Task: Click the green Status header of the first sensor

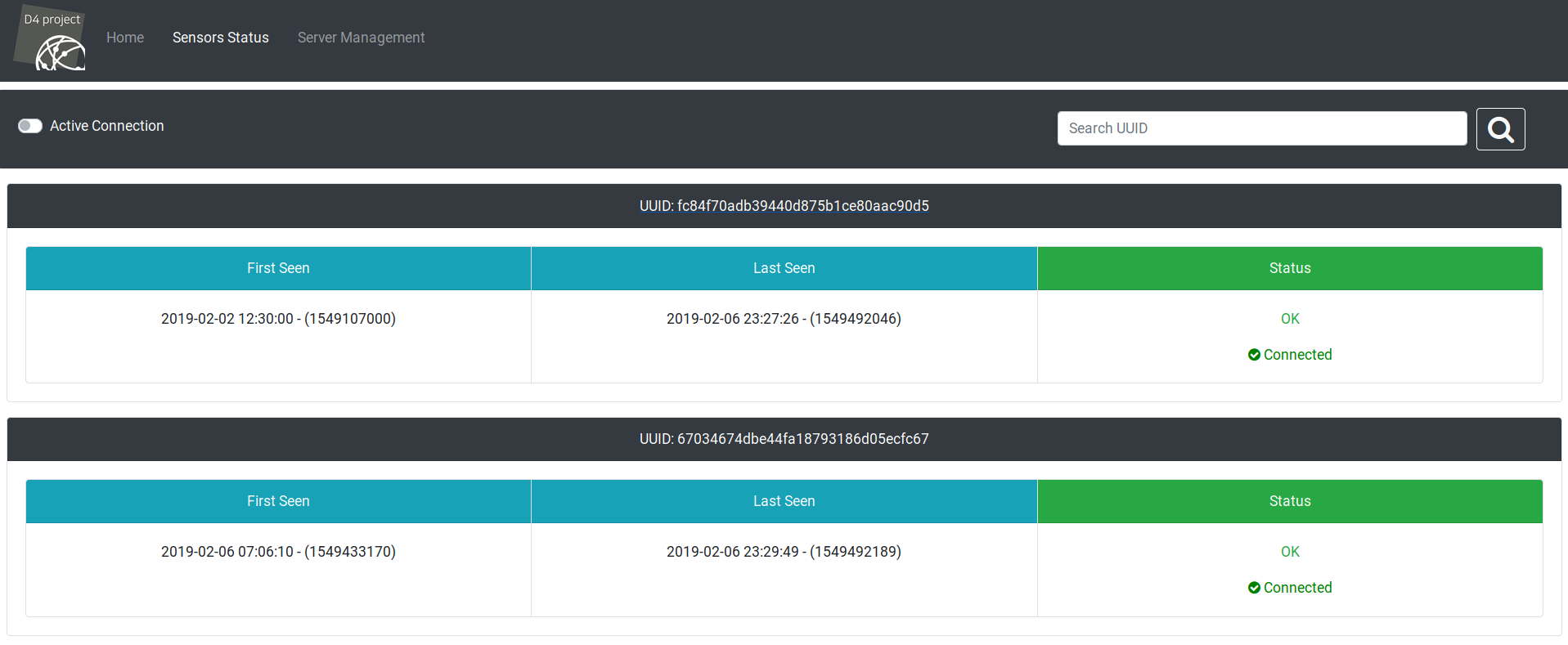Action: [x=1289, y=268]
